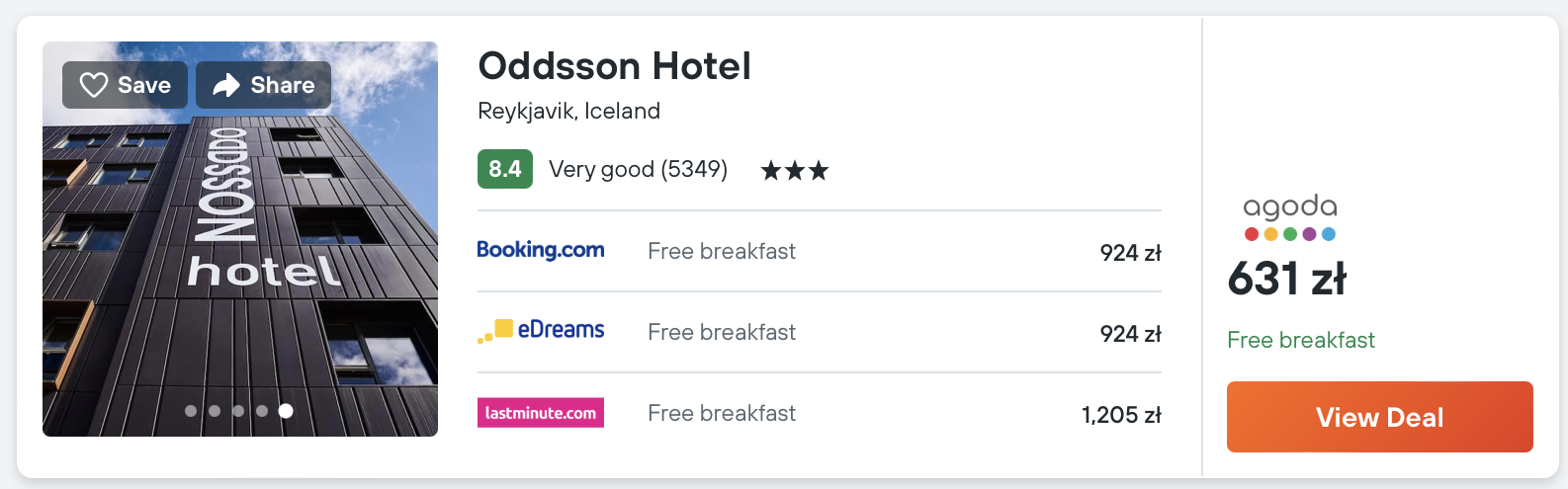Click the green 8.4 rating badge
This screenshot has height=489, width=1568.
505,169
